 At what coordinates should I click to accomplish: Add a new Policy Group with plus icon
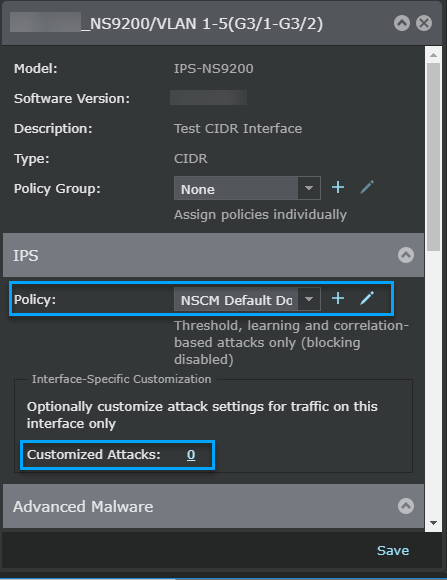[338, 187]
